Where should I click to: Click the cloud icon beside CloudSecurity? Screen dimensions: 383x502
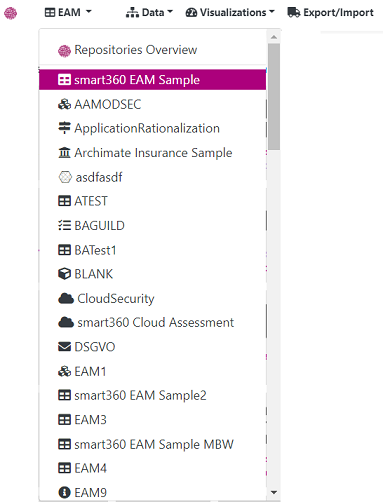[66, 298]
